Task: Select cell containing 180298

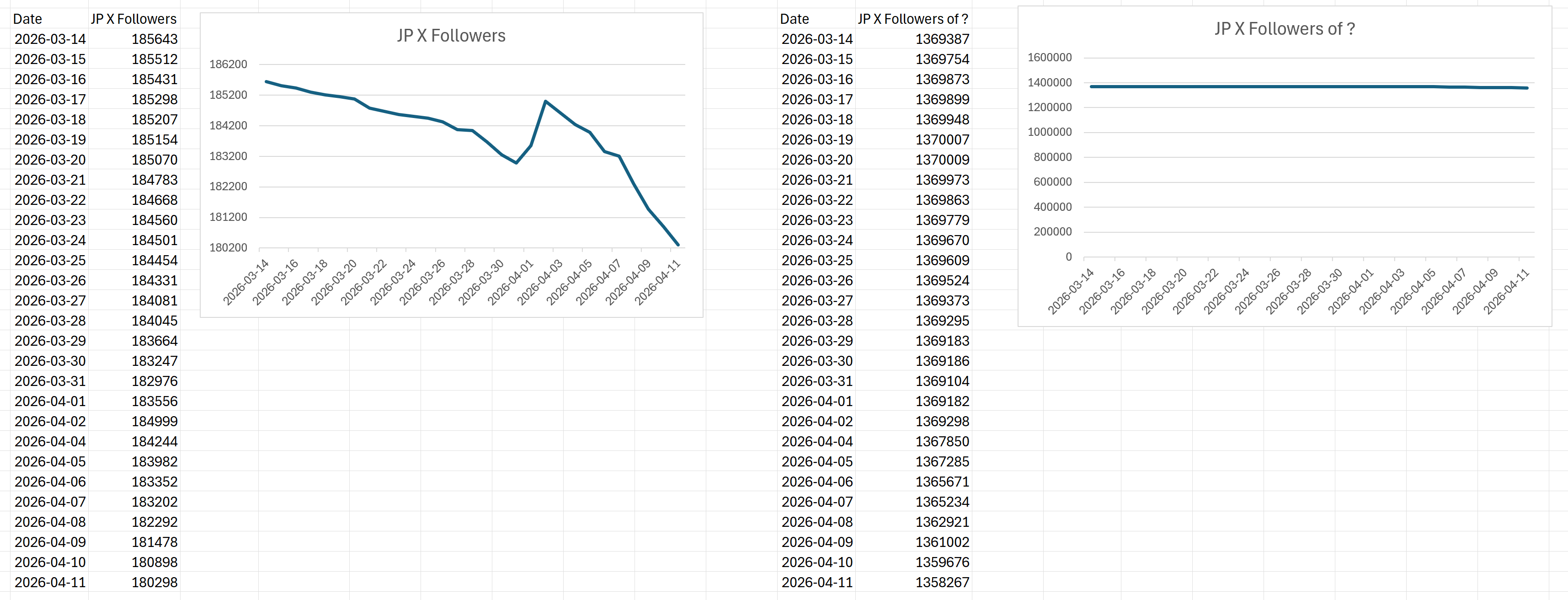Action: coord(154,582)
